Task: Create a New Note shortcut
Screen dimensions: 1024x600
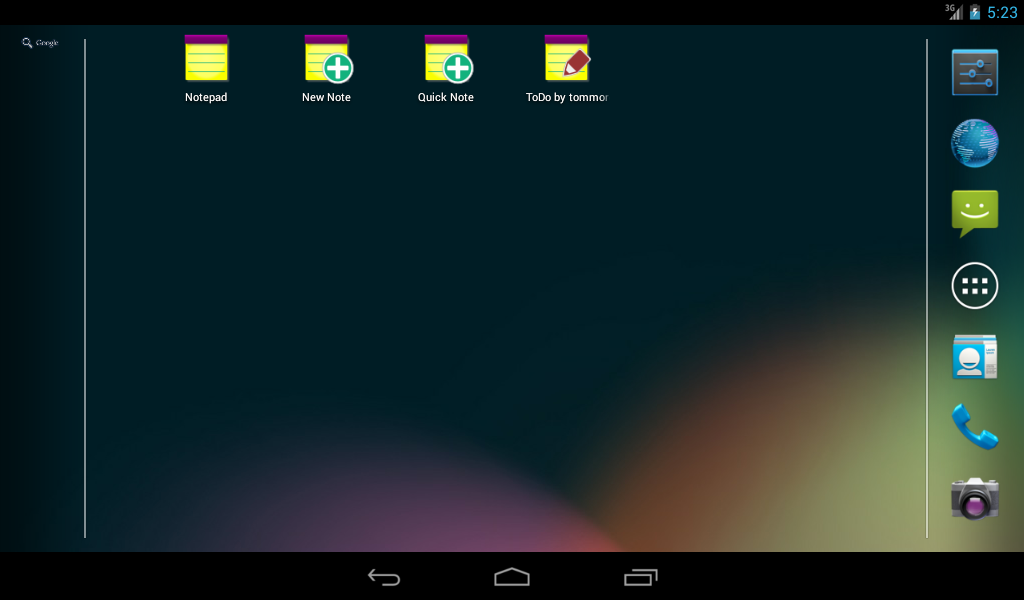Action: (x=326, y=62)
